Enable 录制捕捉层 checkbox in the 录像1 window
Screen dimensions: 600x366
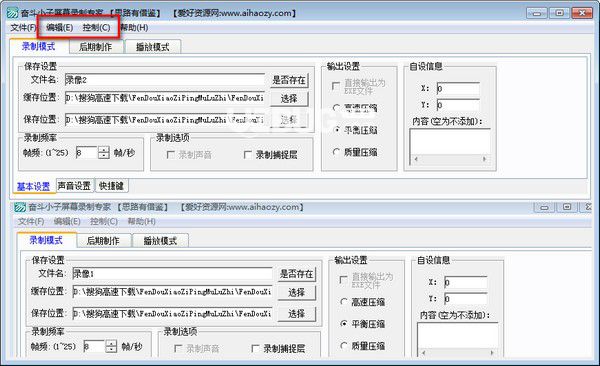click(255, 348)
